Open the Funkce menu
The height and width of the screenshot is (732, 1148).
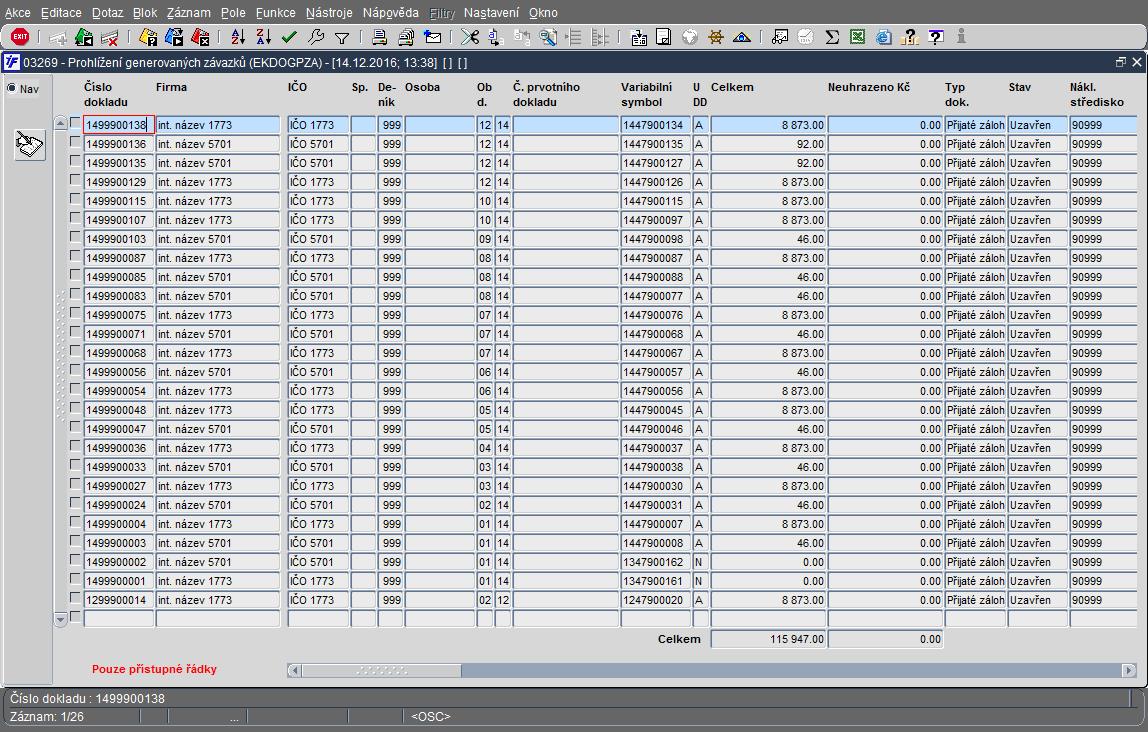point(275,12)
